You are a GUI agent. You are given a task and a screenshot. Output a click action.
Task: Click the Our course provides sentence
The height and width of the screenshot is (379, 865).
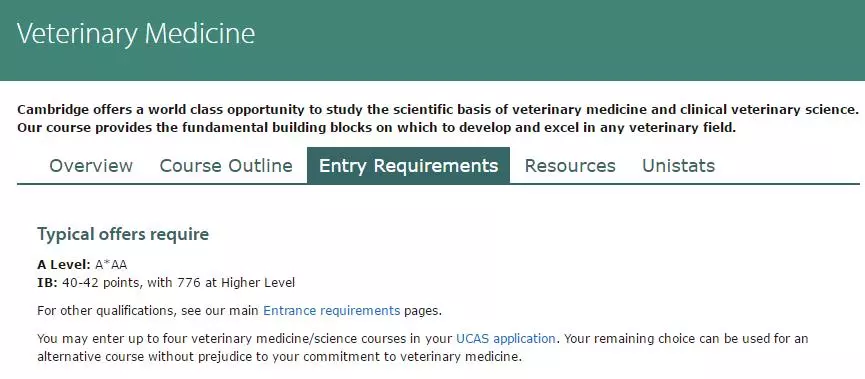point(376,128)
